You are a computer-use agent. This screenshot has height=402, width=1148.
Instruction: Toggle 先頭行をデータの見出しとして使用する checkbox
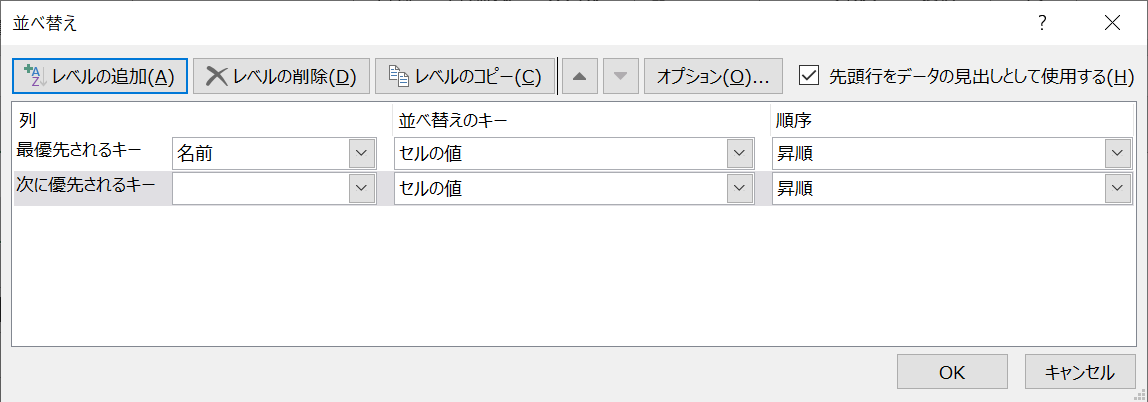pyautogui.click(x=808, y=75)
